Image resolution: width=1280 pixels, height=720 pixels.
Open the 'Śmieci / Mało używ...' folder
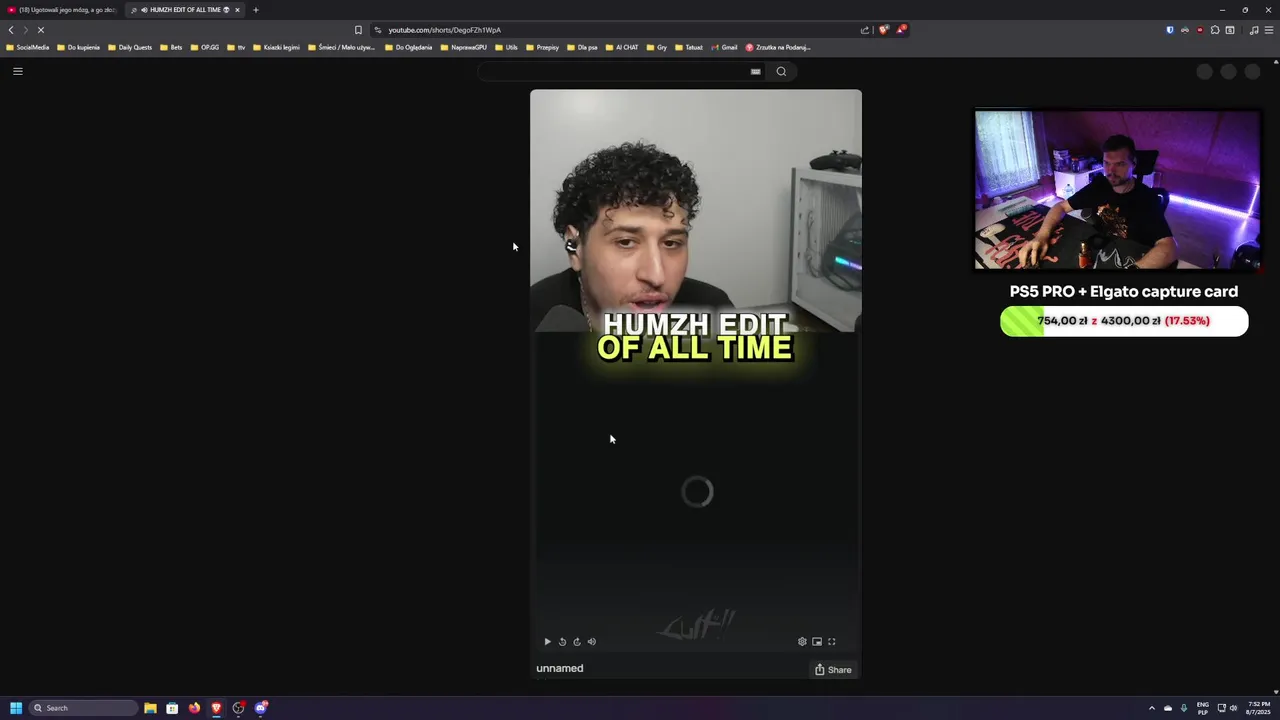341,47
